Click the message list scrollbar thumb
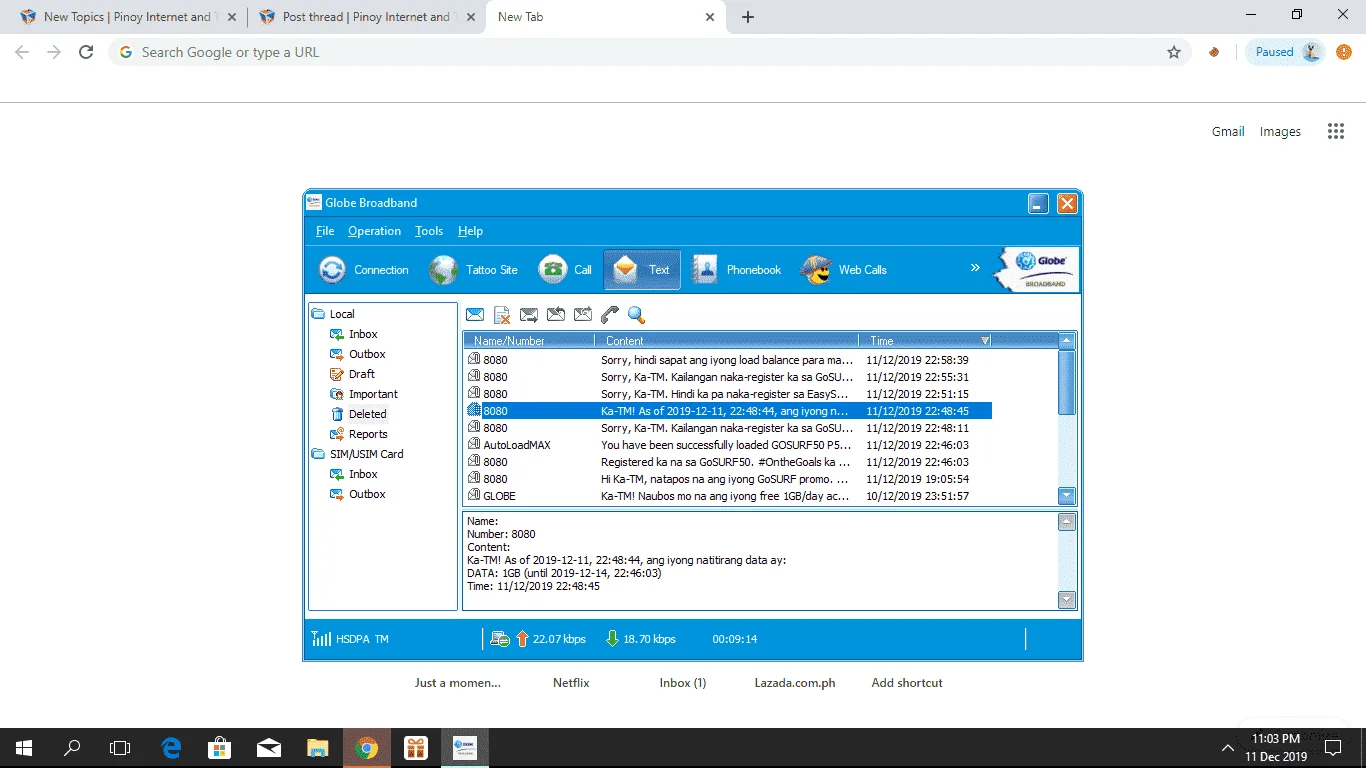 pos(1067,382)
